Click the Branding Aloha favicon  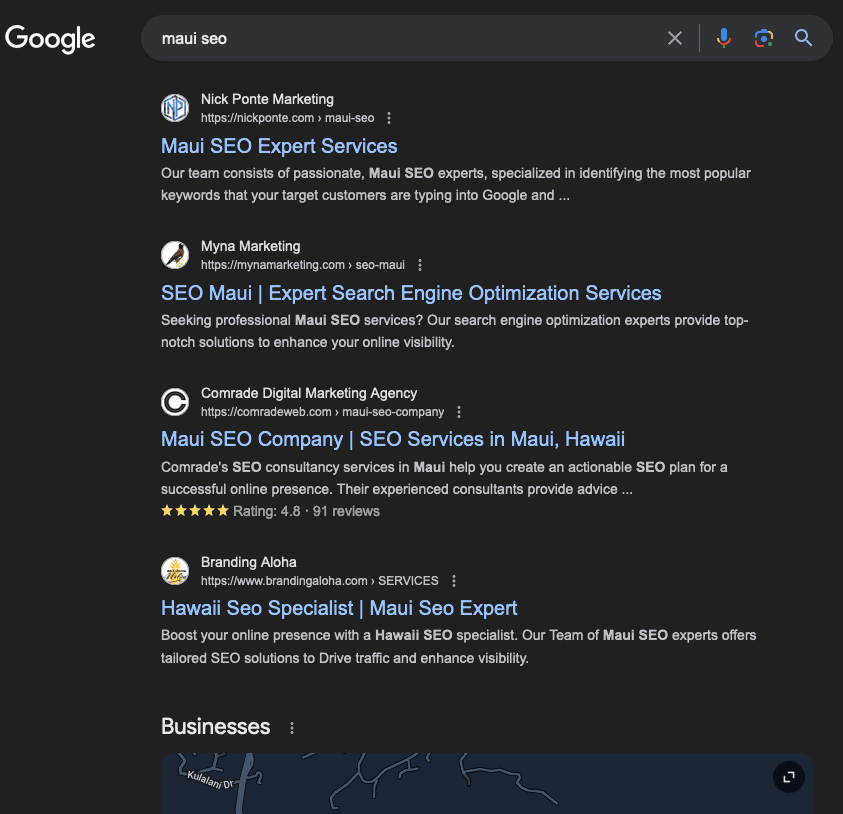point(175,571)
